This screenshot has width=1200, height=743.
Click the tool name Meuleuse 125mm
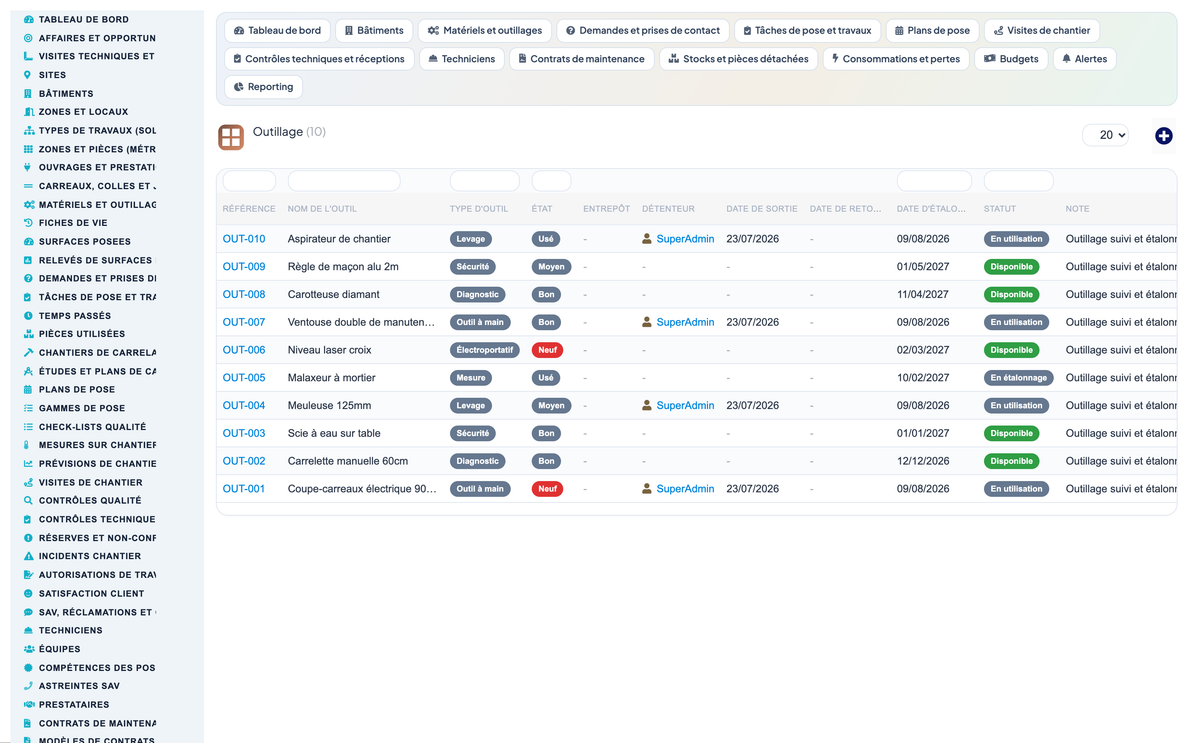coord(329,405)
